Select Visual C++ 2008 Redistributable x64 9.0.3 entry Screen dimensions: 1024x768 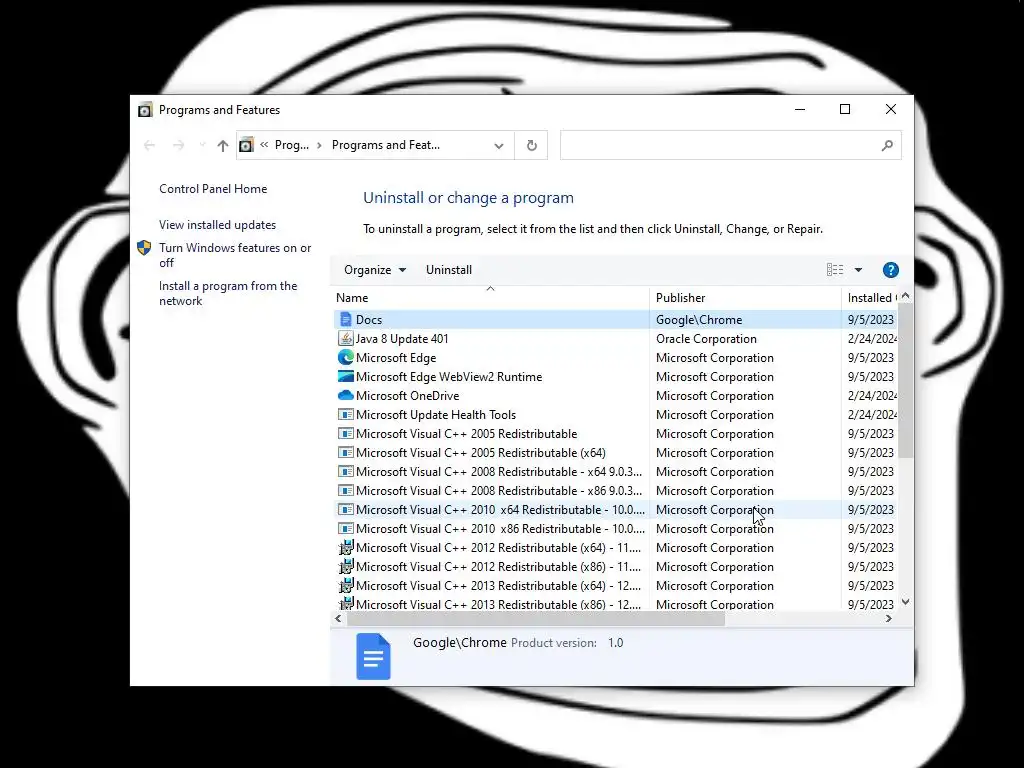[x=499, y=471]
